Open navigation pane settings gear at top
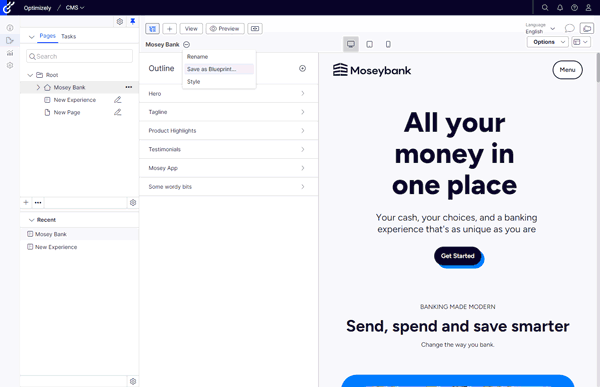 click(x=120, y=21)
